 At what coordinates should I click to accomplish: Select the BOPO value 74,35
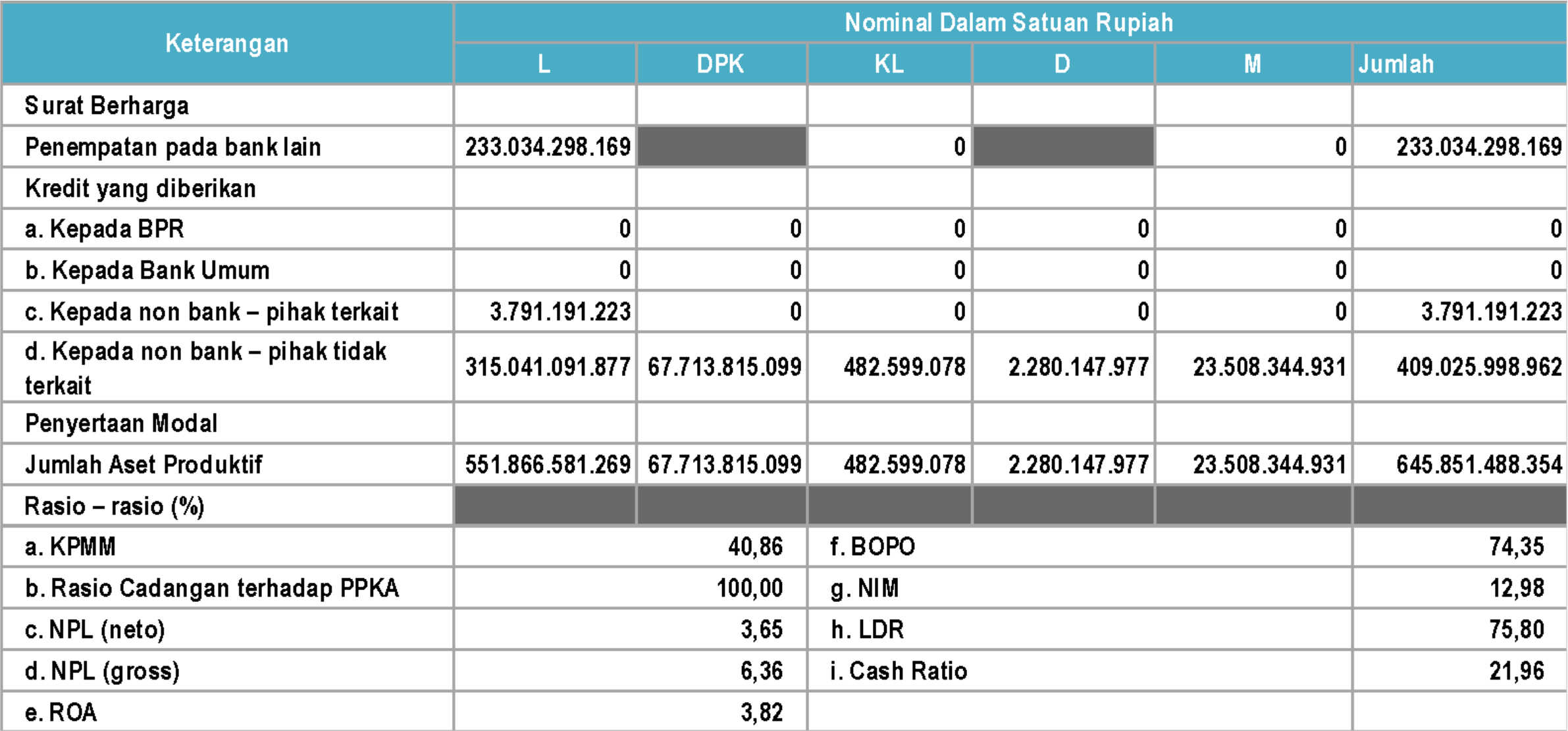[x=1516, y=547]
